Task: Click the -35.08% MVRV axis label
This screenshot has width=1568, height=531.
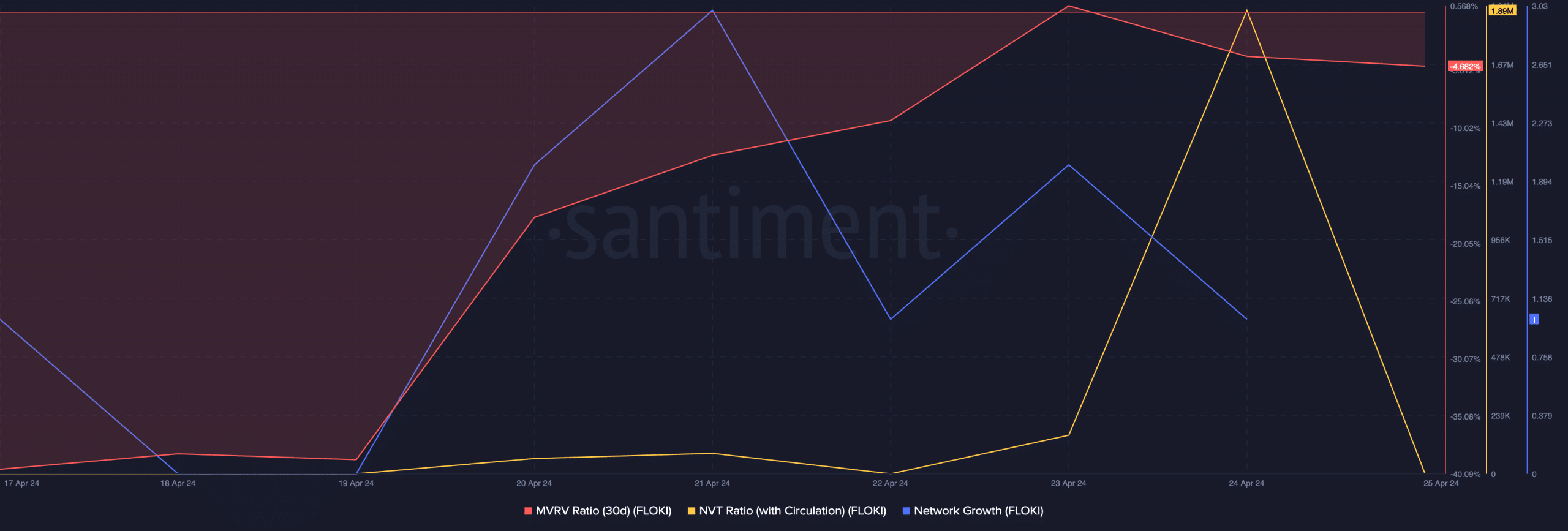Action: coord(1465,416)
